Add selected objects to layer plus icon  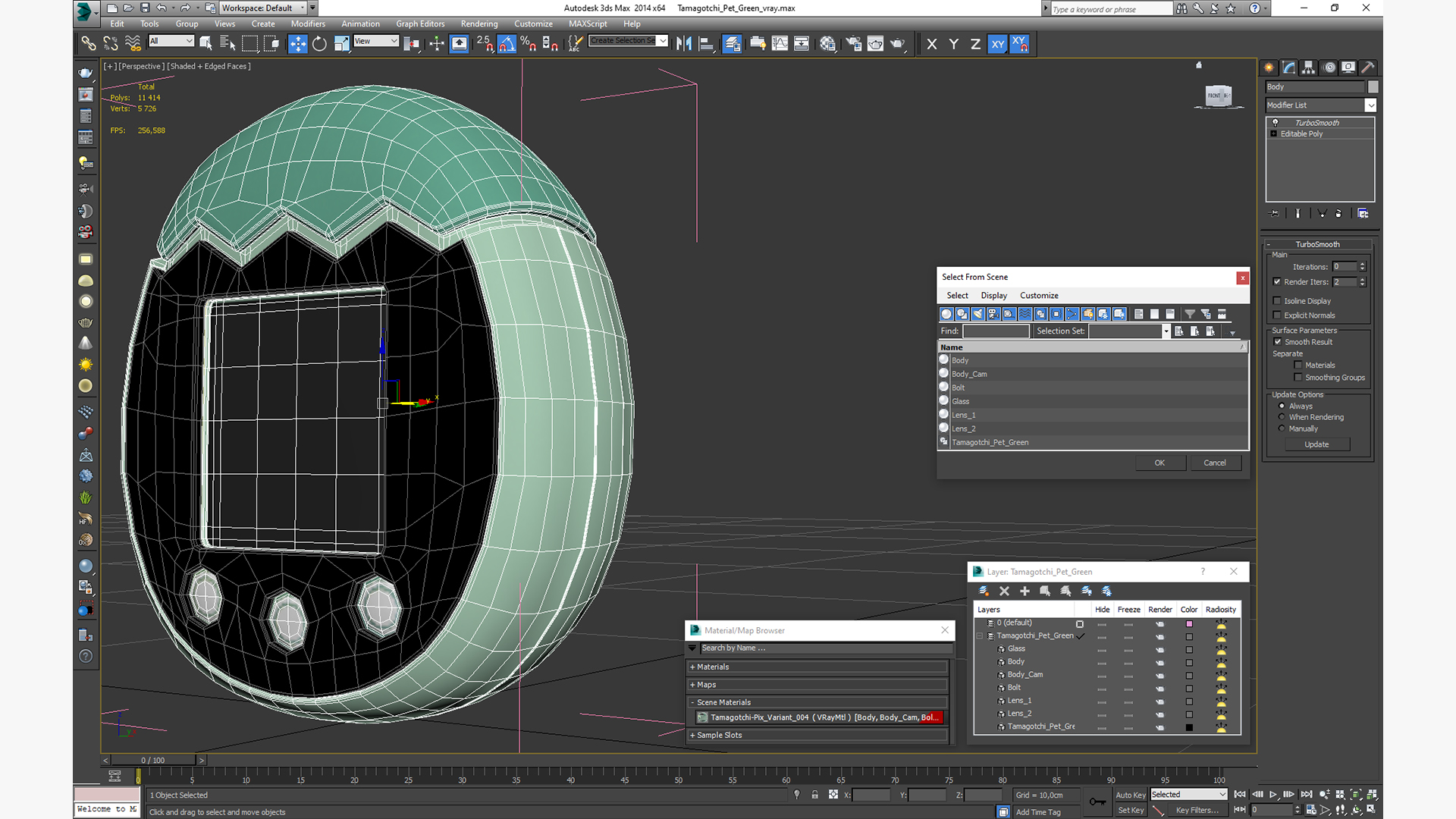(1025, 591)
